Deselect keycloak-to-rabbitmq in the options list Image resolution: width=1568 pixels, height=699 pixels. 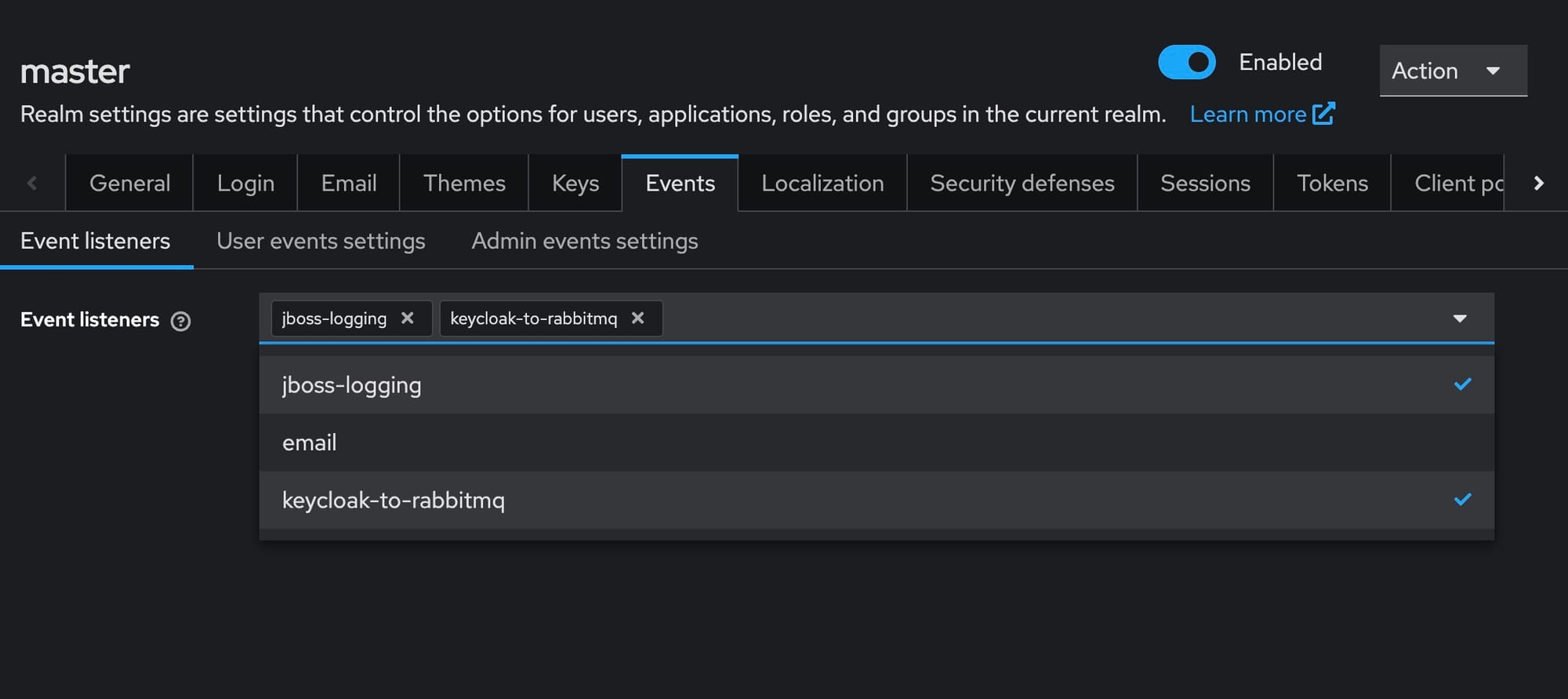877,500
